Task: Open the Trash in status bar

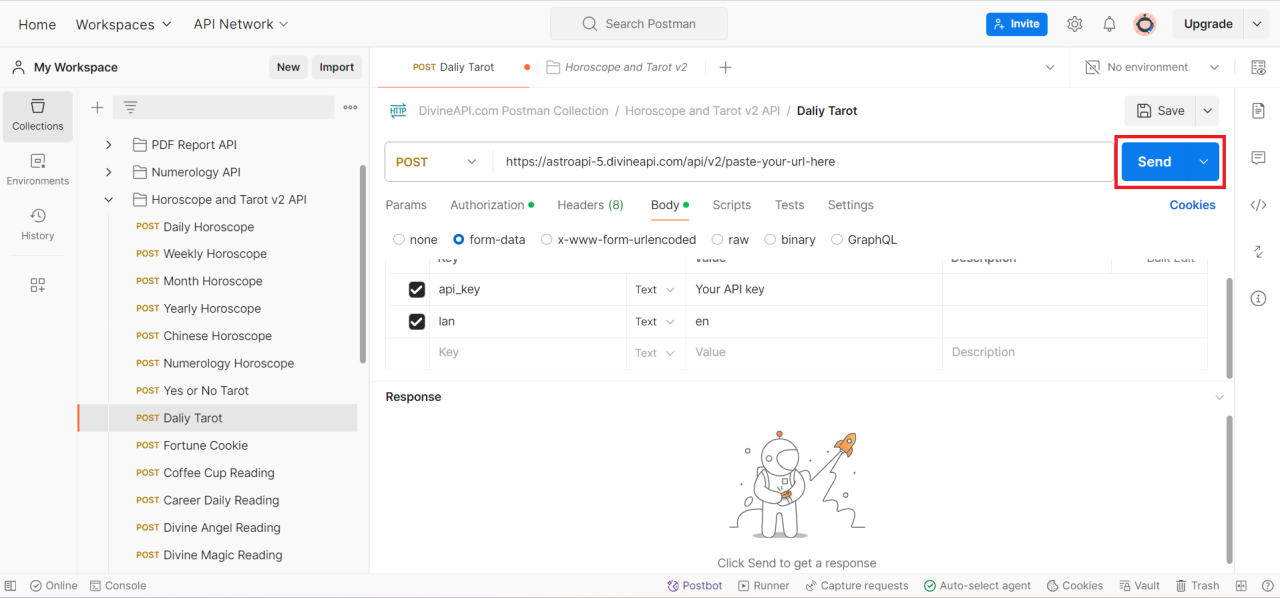Action: point(1198,586)
